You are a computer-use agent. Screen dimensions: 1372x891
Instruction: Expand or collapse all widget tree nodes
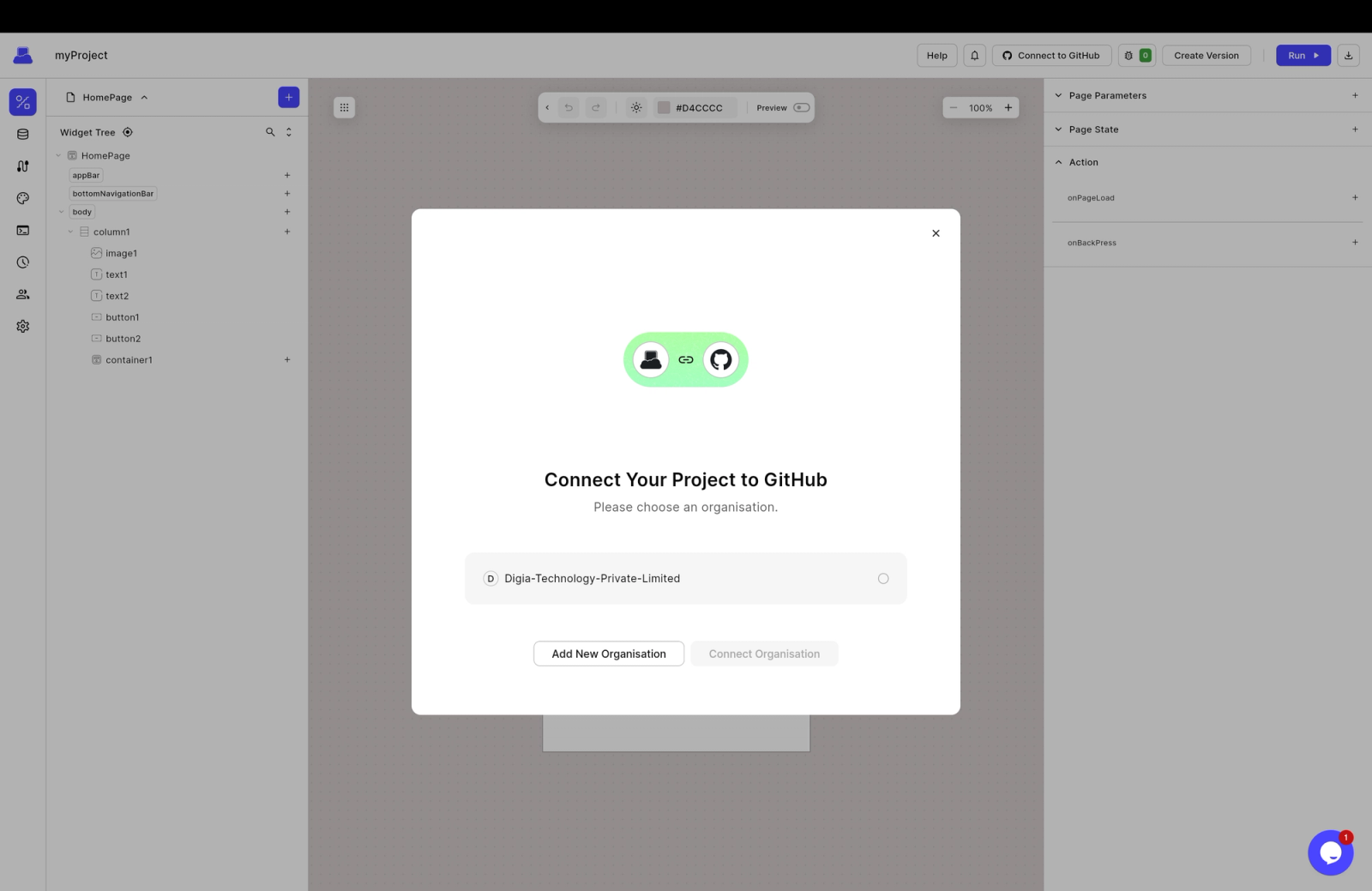pos(289,132)
